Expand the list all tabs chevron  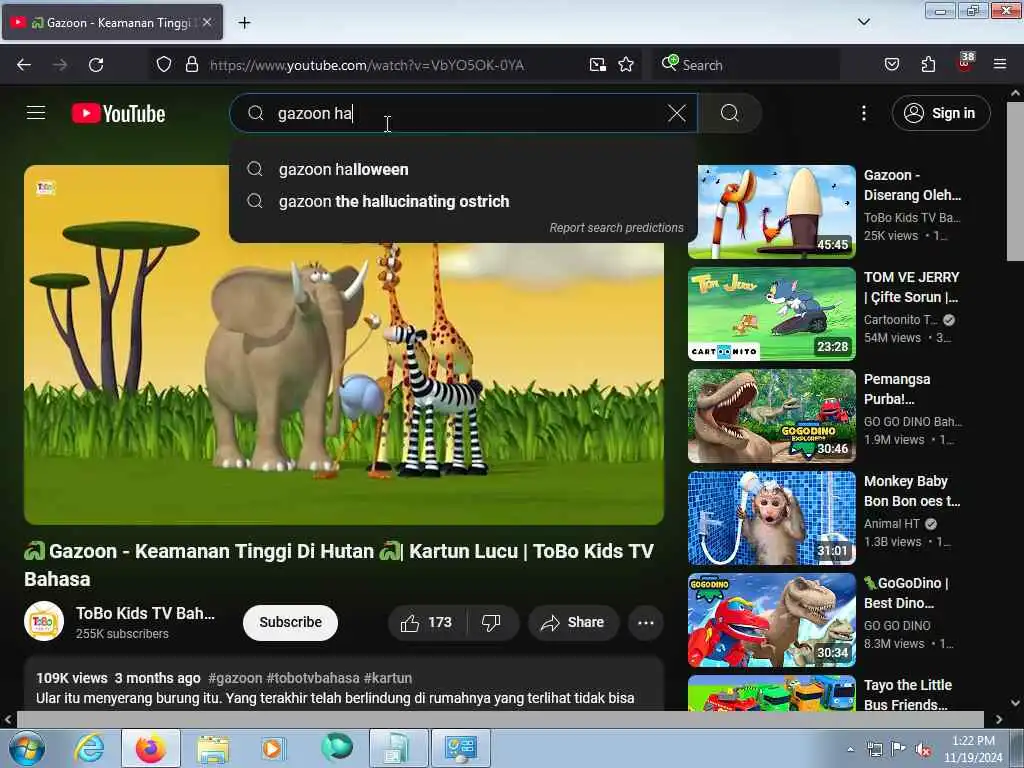[863, 22]
